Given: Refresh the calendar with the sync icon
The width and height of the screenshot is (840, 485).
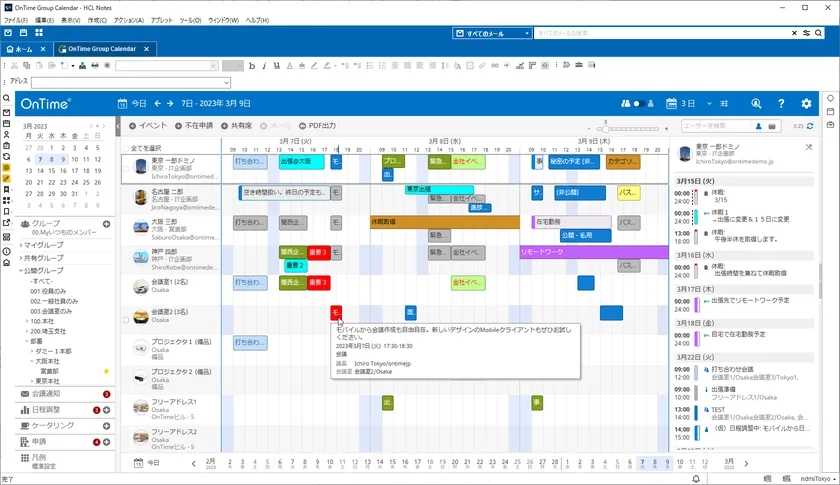Looking at the screenshot, I should click(810, 126).
